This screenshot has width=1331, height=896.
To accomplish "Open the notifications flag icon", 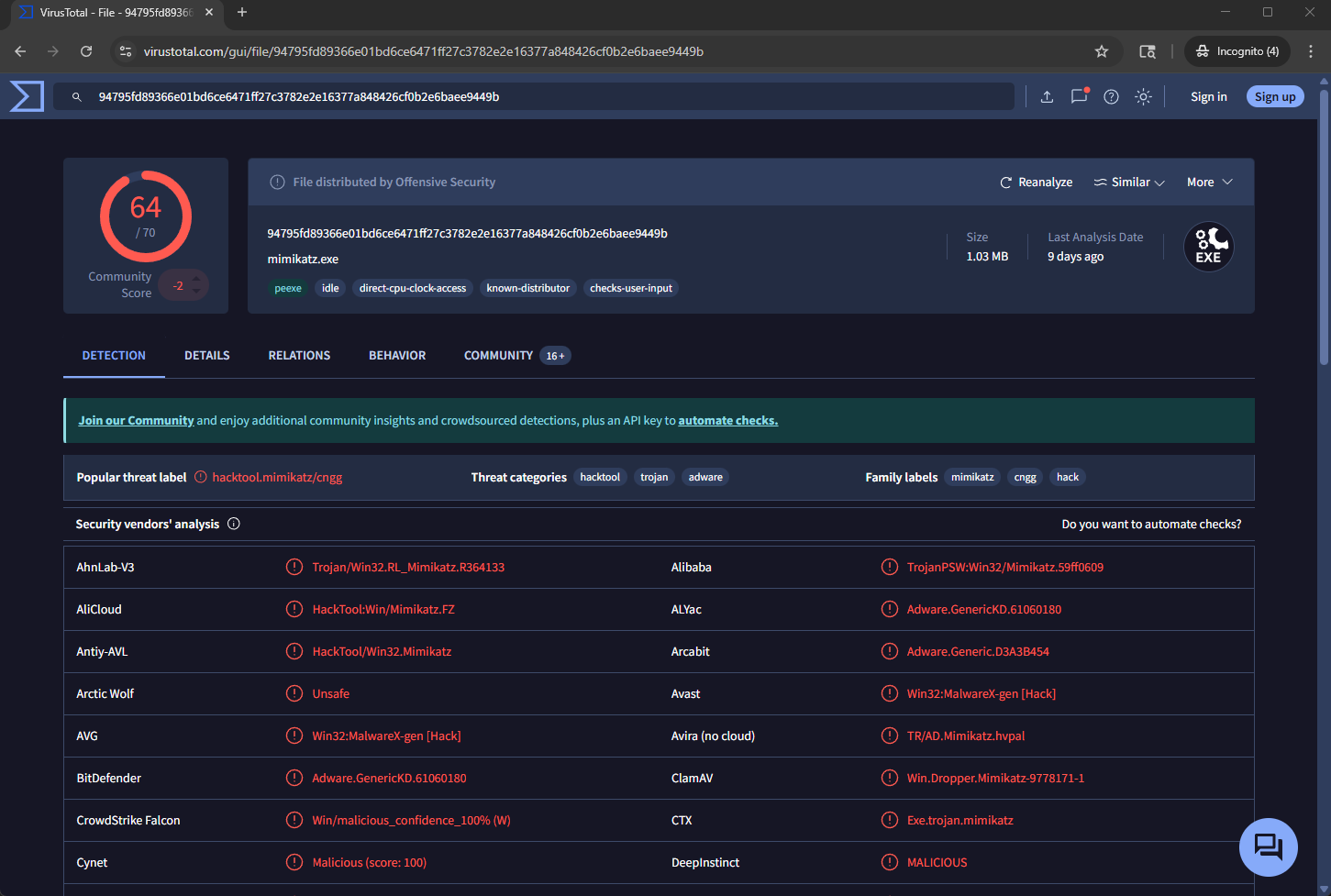I will click(x=1079, y=96).
